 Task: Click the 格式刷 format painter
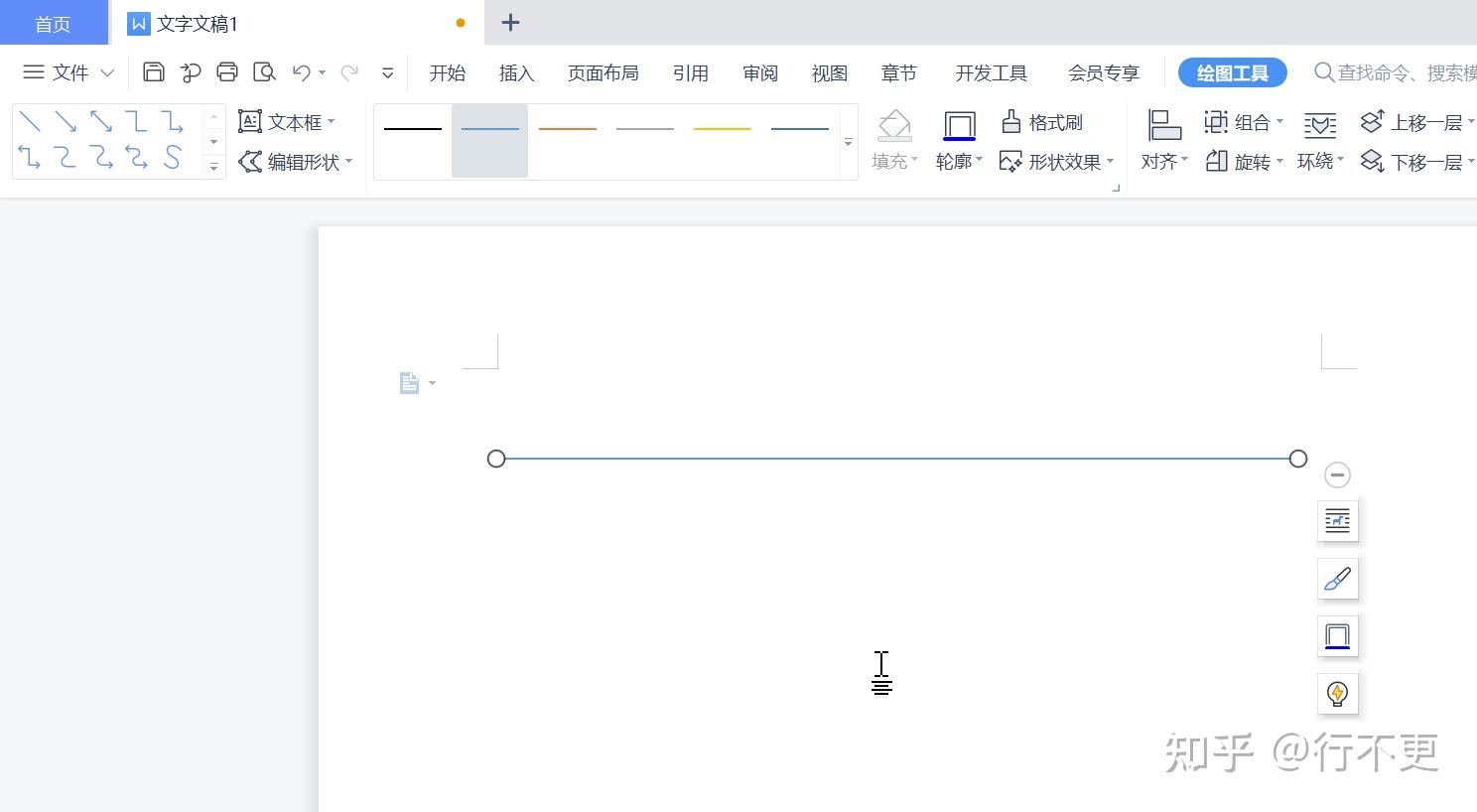click(x=1041, y=122)
